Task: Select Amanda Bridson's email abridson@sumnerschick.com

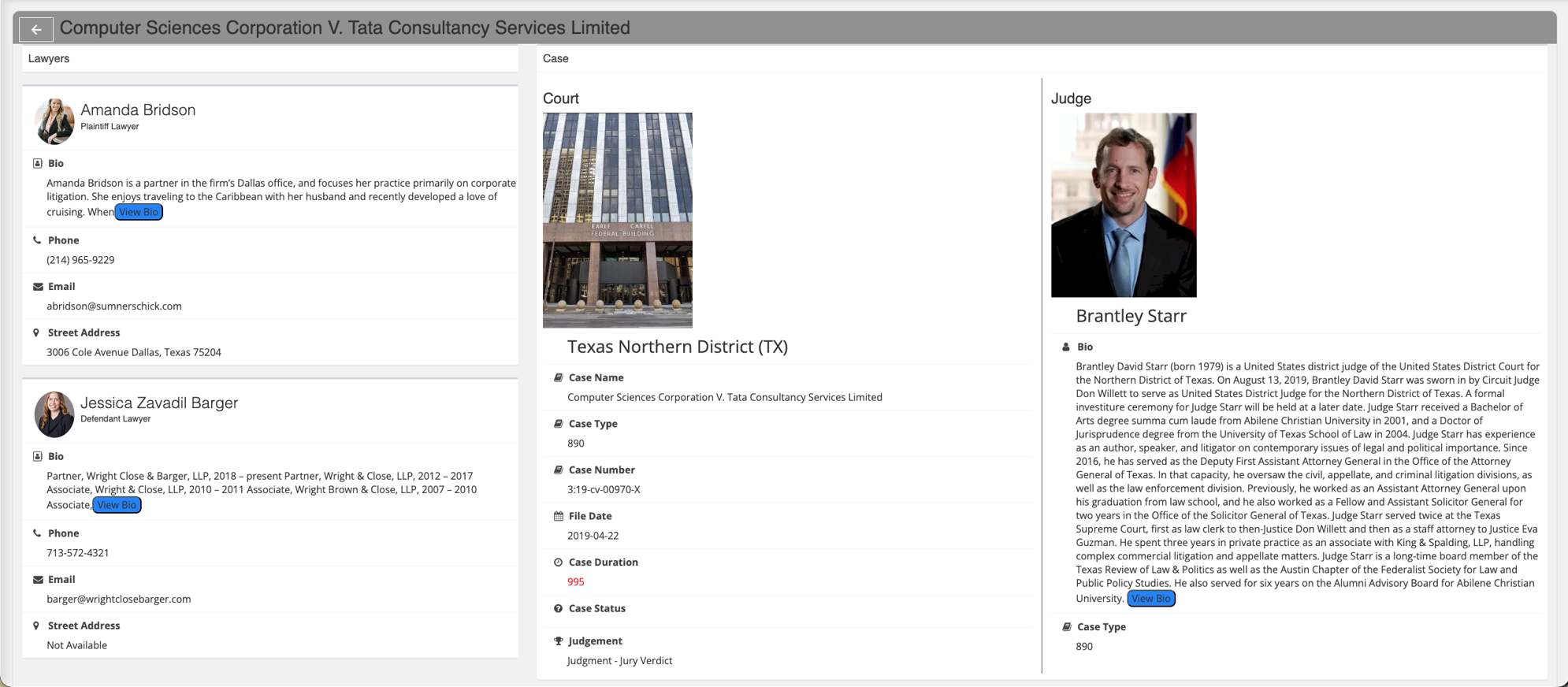Action: coord(114,306)
